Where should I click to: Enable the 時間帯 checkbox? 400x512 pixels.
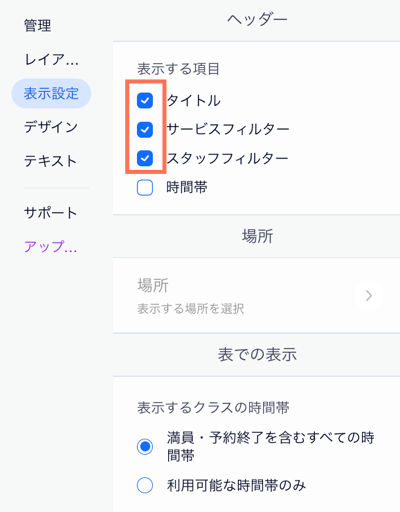pos(145,187)
